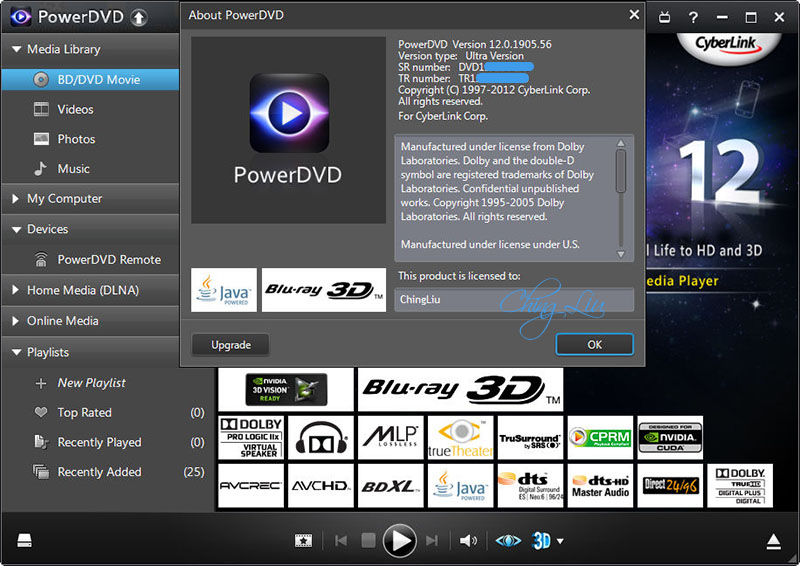Click the Stop button
Image resolution: width=800 pixels, height=566 pixels.
[x=368, y=540]
